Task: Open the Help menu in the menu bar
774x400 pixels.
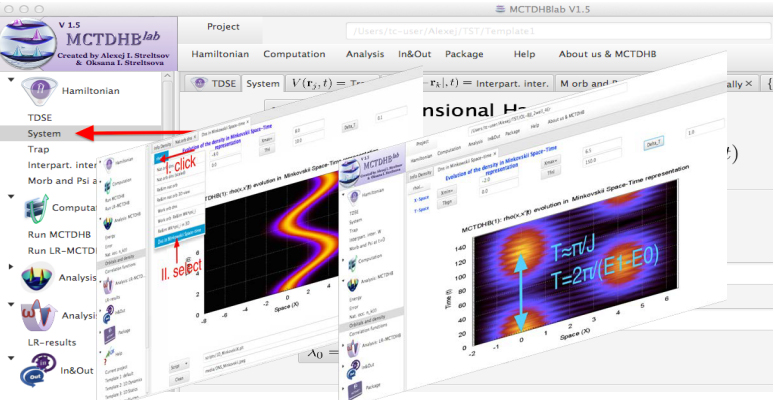Action: (524, 54)
